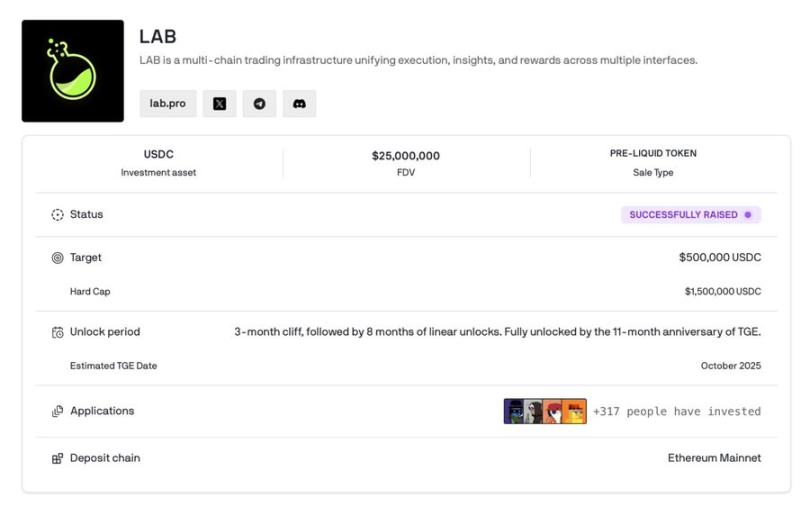Select the last investor avatar with orange background
This screenshot has height=507, width=810.
[575, 411]
